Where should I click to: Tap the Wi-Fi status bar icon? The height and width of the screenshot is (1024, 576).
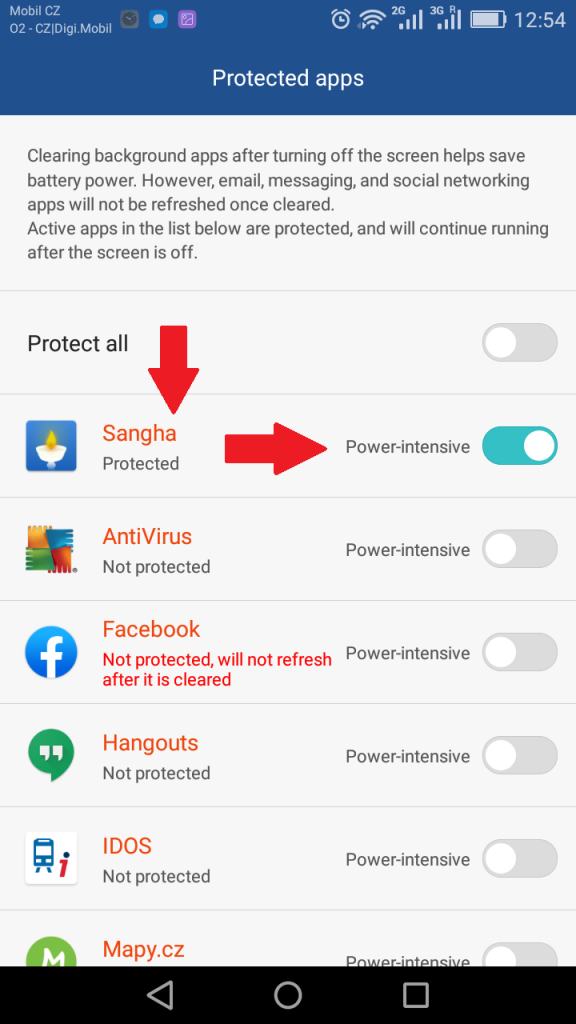tap(372, 20)
